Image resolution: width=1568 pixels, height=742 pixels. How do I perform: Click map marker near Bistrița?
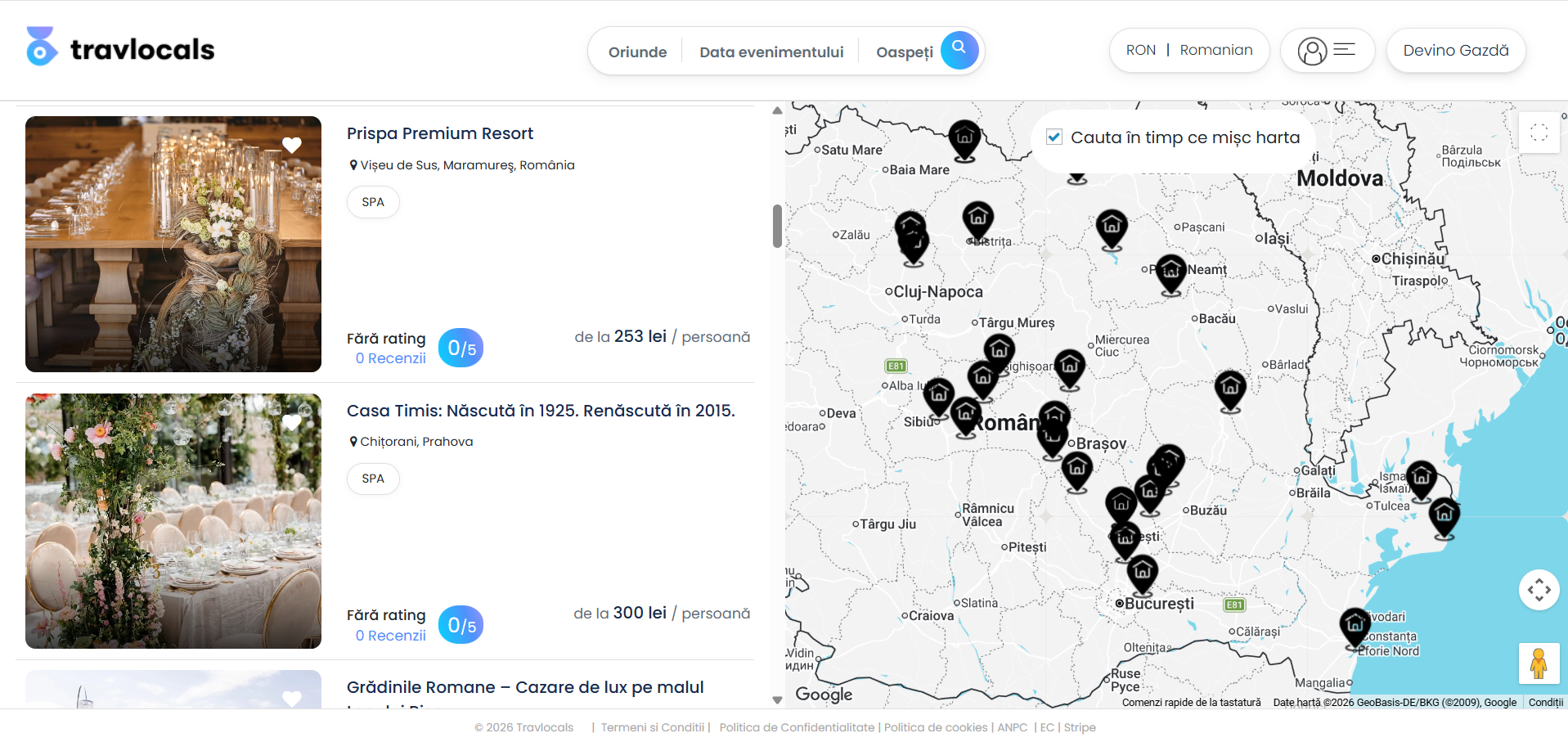point(977,222)
